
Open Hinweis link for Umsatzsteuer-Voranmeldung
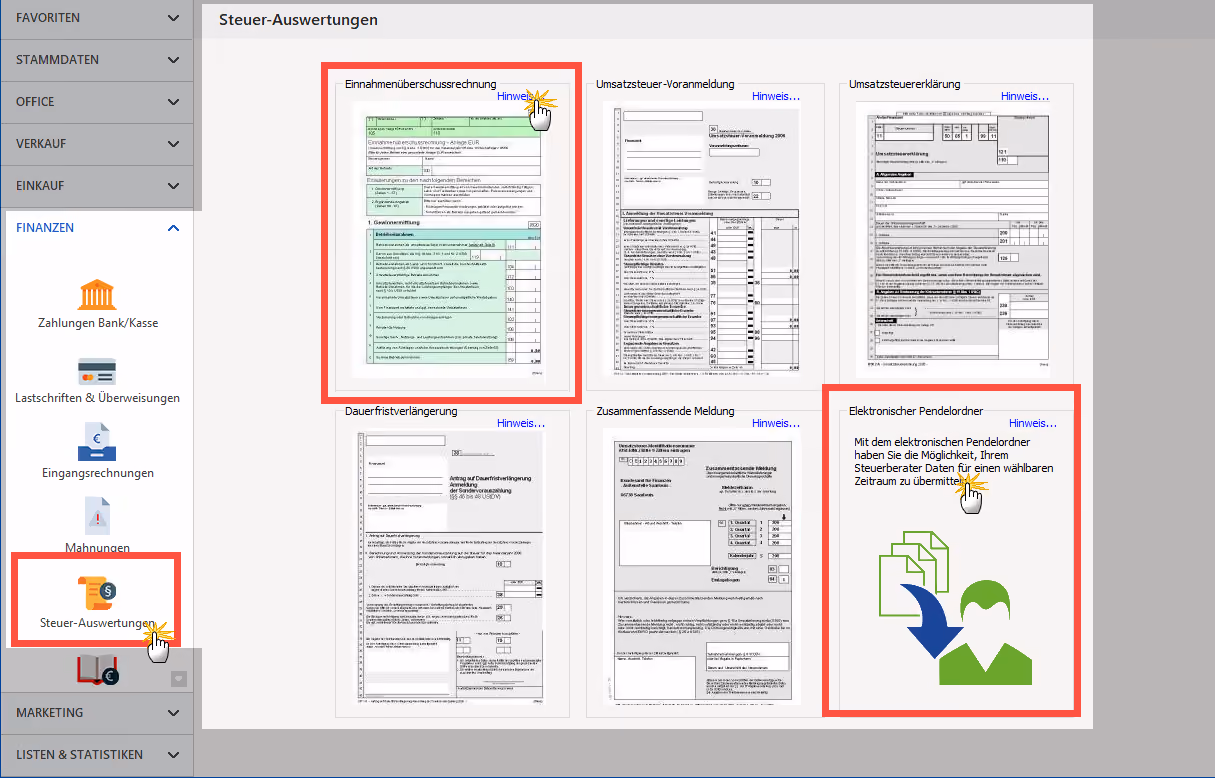pyautogui.click(x=777, y=97)
